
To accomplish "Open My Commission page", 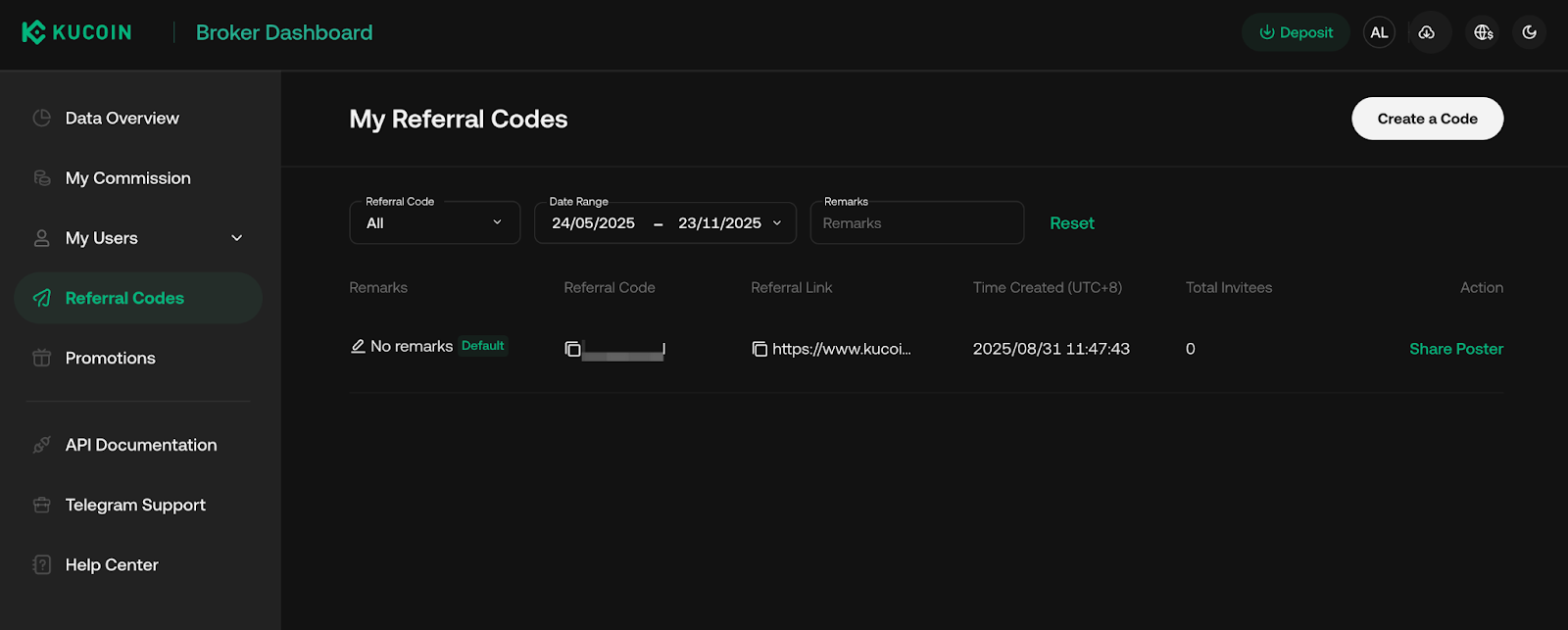I will click(127, 178).
